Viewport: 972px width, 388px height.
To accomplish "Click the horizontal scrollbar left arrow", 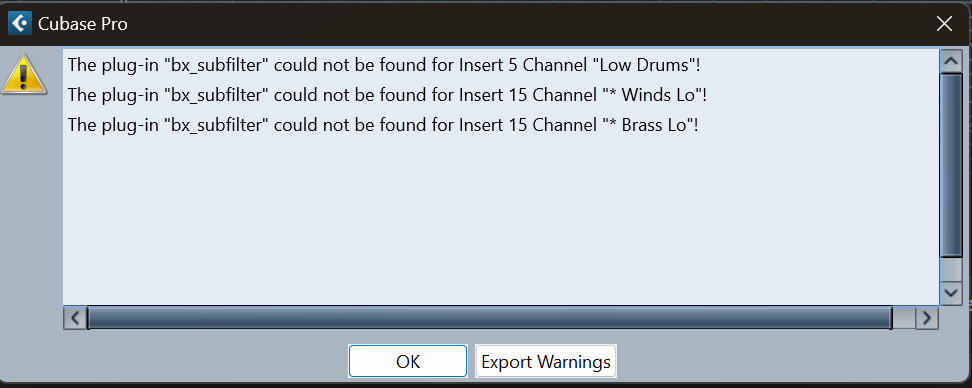I will click(75, 319).
